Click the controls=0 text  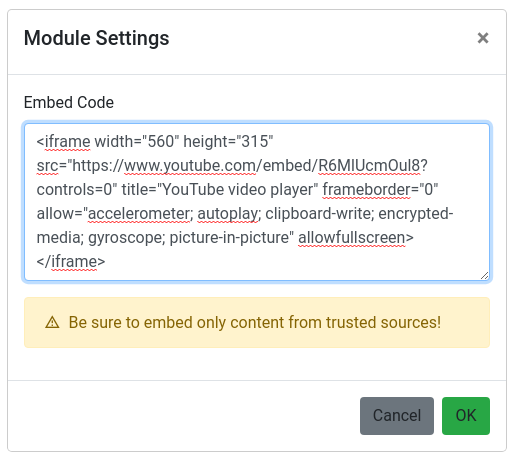pyautogui.click(x=74, y=190)
